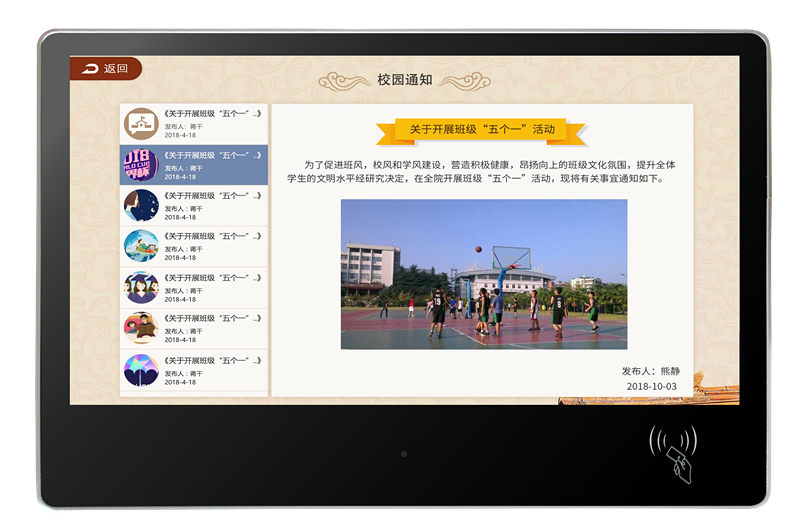Select the purple 2018 World Cup avatar
This screenshot has height=526, width=800.
tap(141, 165)
